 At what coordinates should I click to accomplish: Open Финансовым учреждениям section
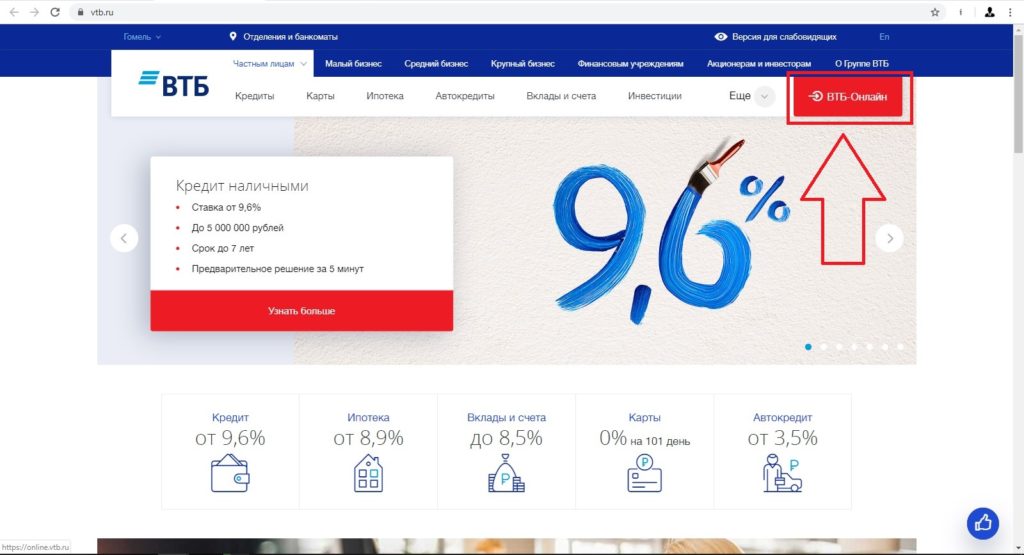630,64
